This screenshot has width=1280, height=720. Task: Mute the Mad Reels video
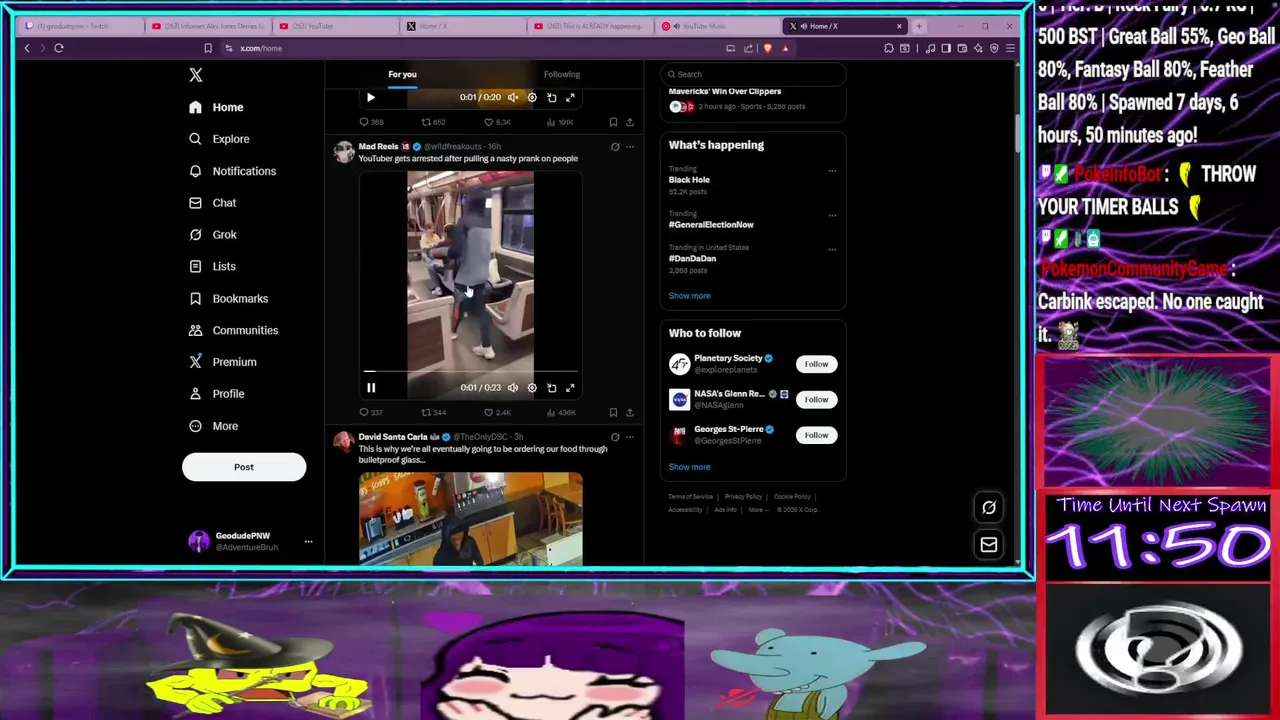pos(513,388)
